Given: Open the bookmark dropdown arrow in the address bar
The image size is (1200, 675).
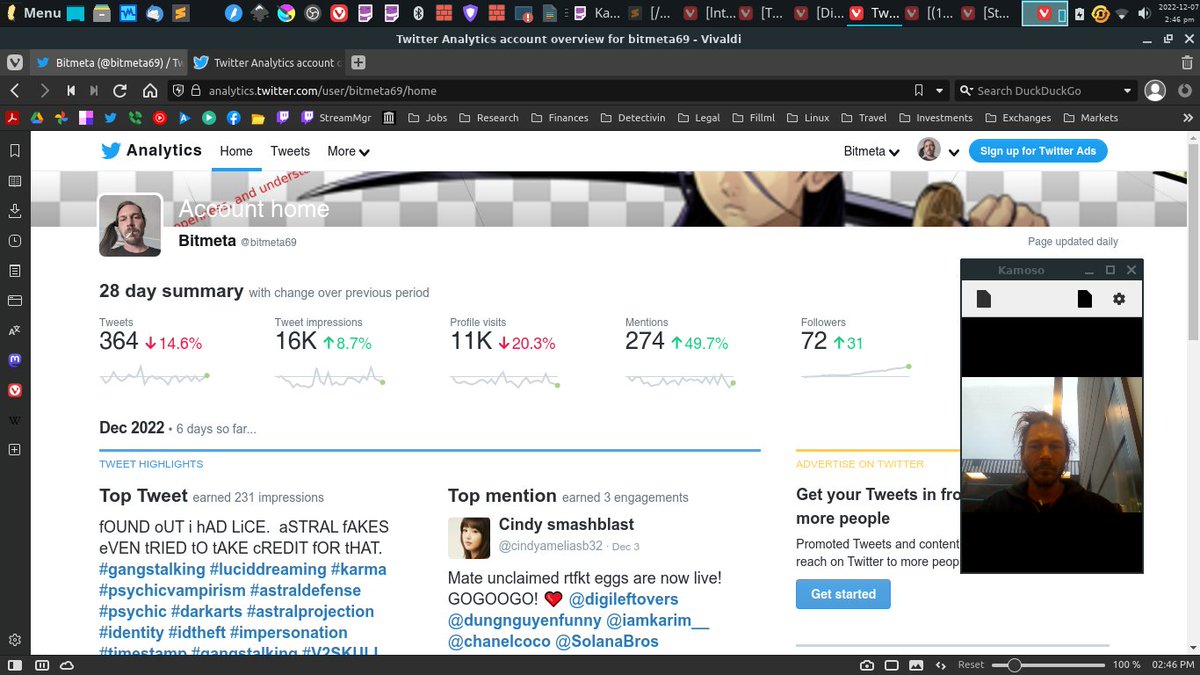Looking at the screenshot, I should pyautogui.click(x=941, y=90).
